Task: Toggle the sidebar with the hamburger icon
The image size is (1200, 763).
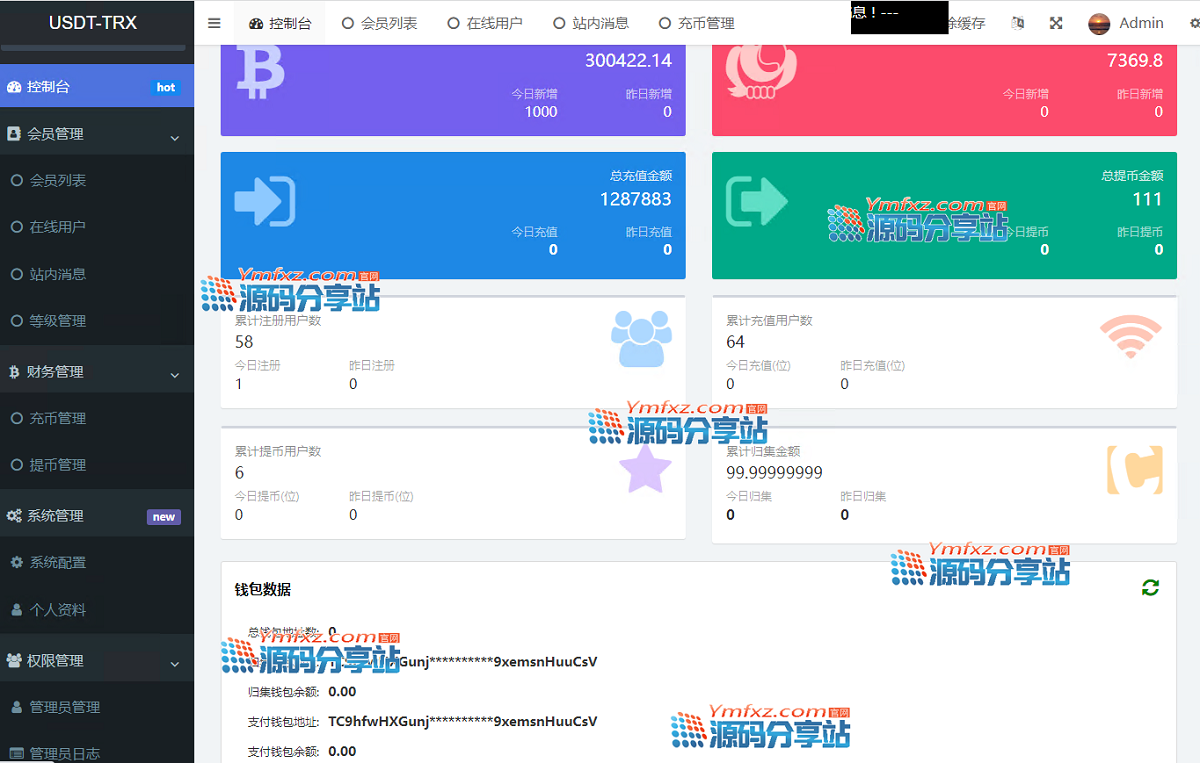Action: 214,23
